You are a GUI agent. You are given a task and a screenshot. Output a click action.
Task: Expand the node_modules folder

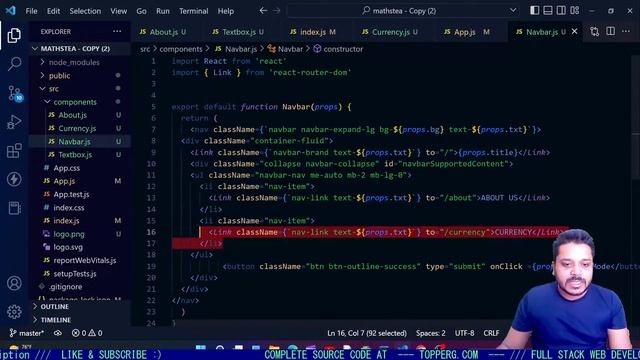[x=74, y=62]
